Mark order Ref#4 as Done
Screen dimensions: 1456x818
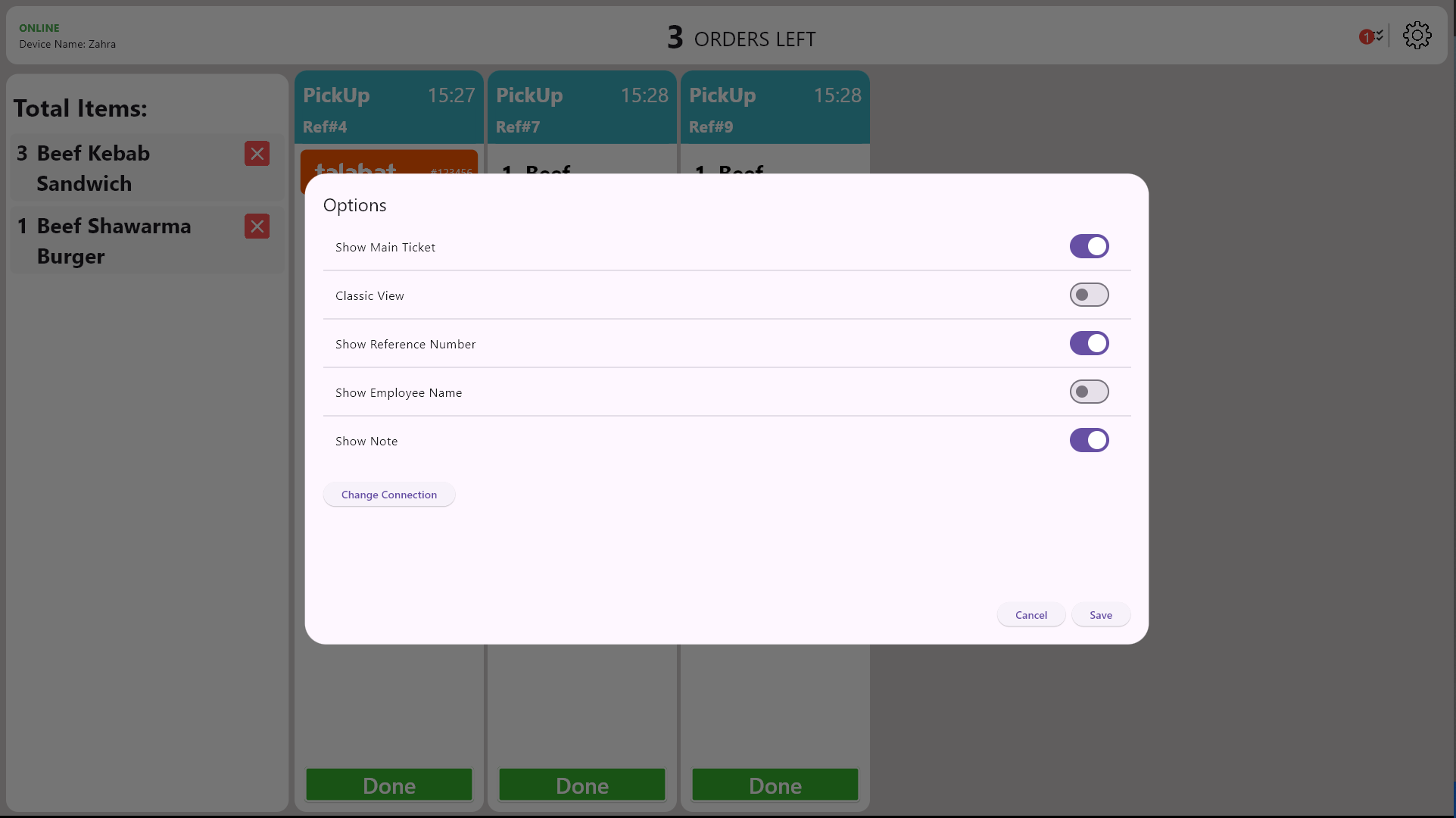point(389,785)
